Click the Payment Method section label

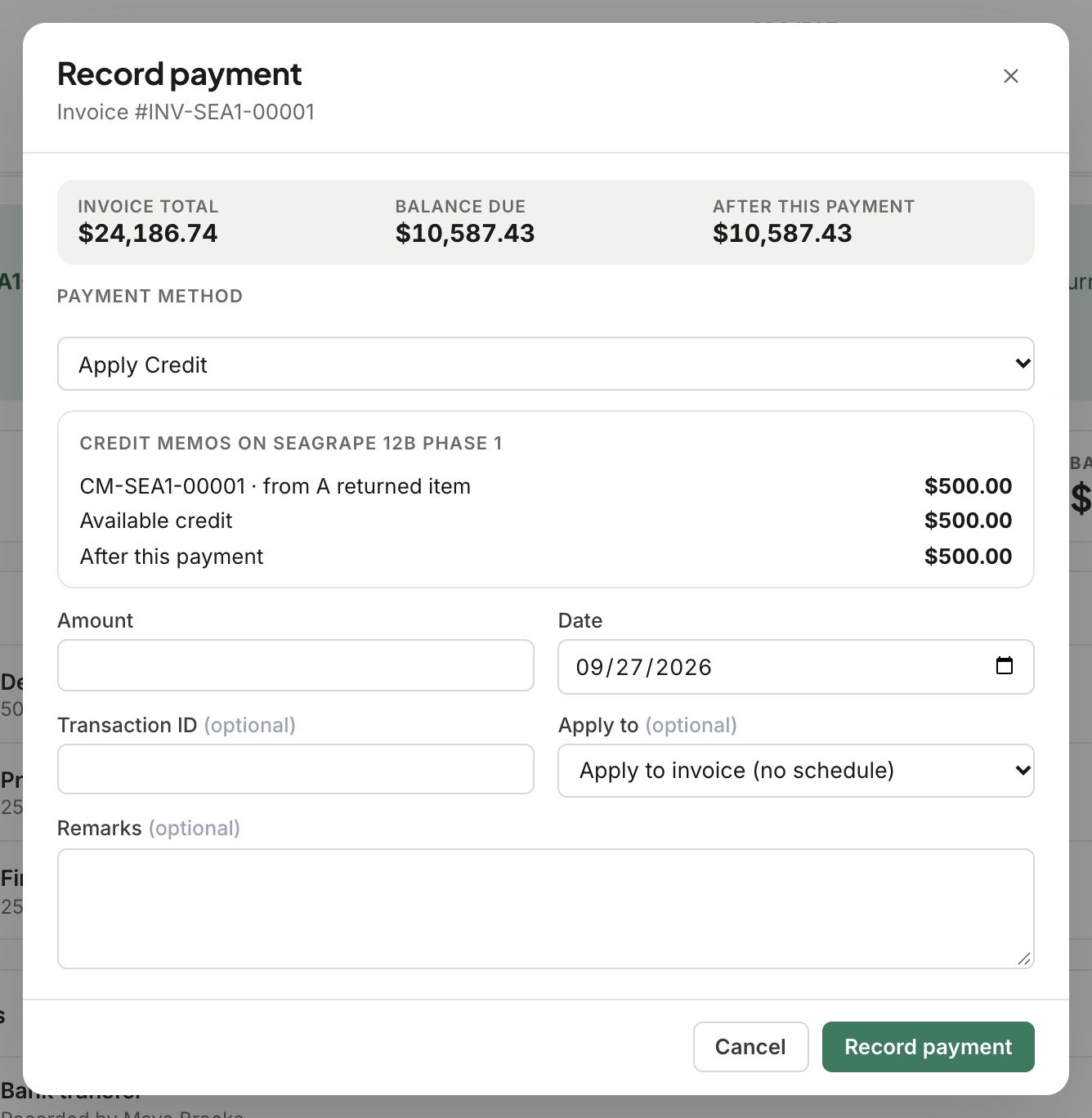click(x=150, y=296)
